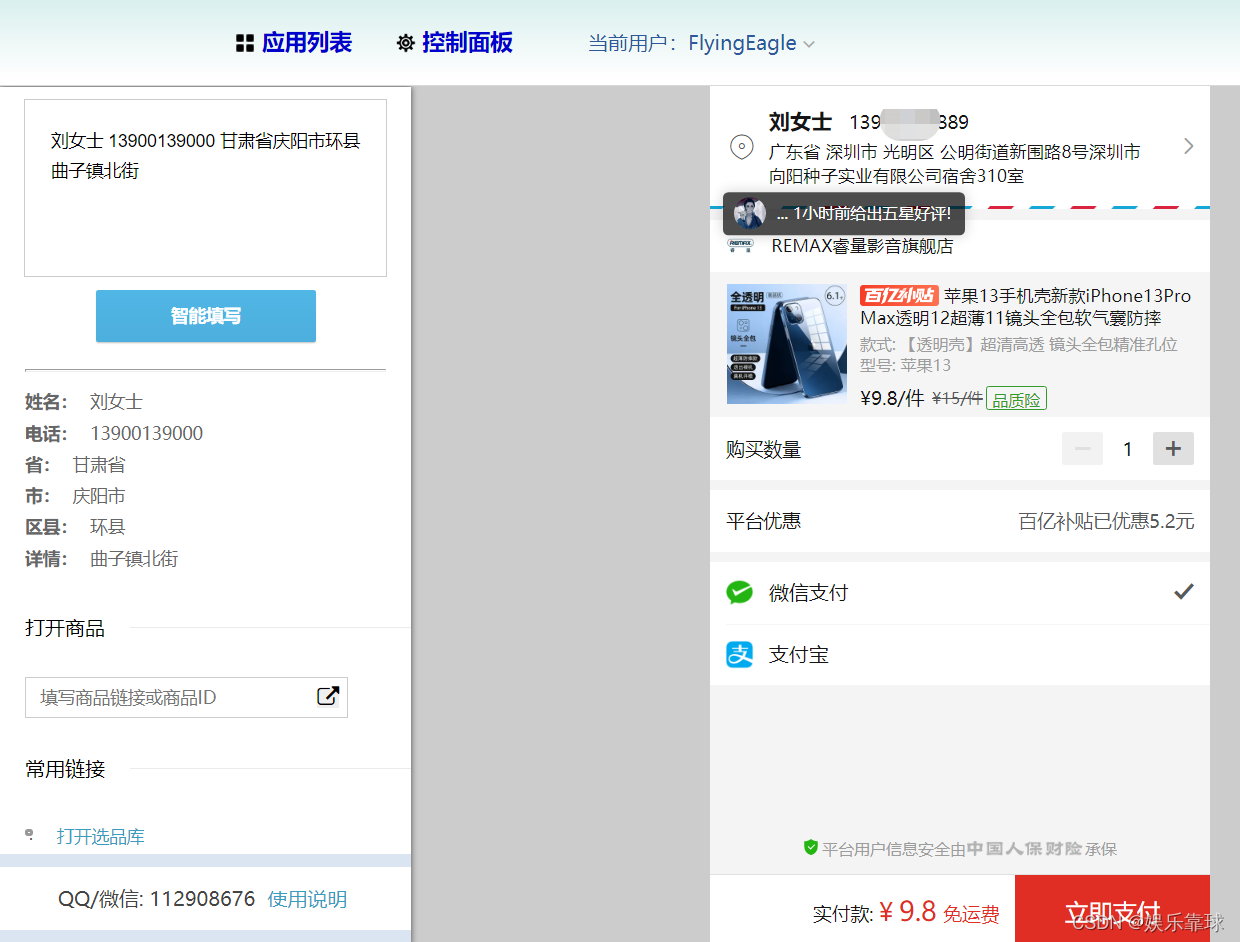Increase purchase quantity with plus button

point(1173,449)
